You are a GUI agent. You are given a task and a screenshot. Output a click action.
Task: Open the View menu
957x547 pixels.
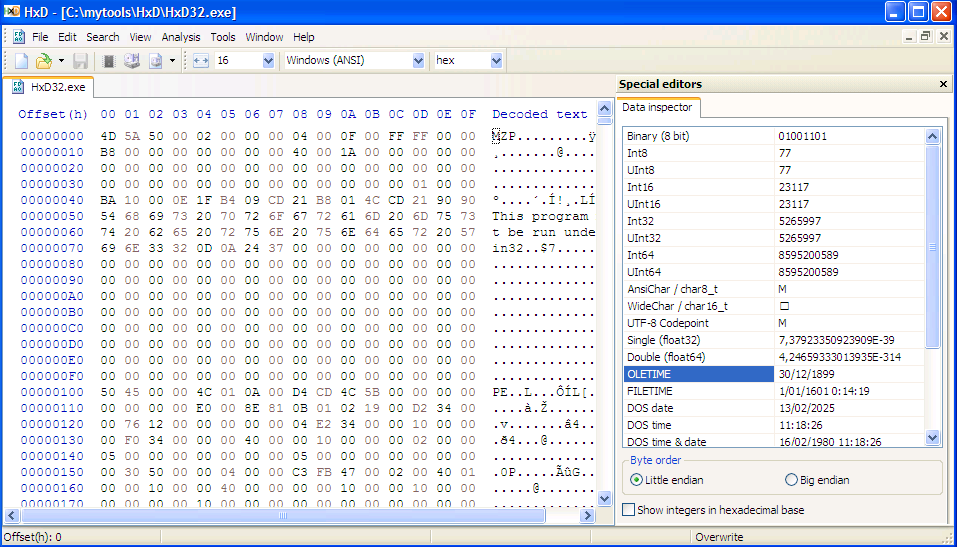click(x=140, y=37)
